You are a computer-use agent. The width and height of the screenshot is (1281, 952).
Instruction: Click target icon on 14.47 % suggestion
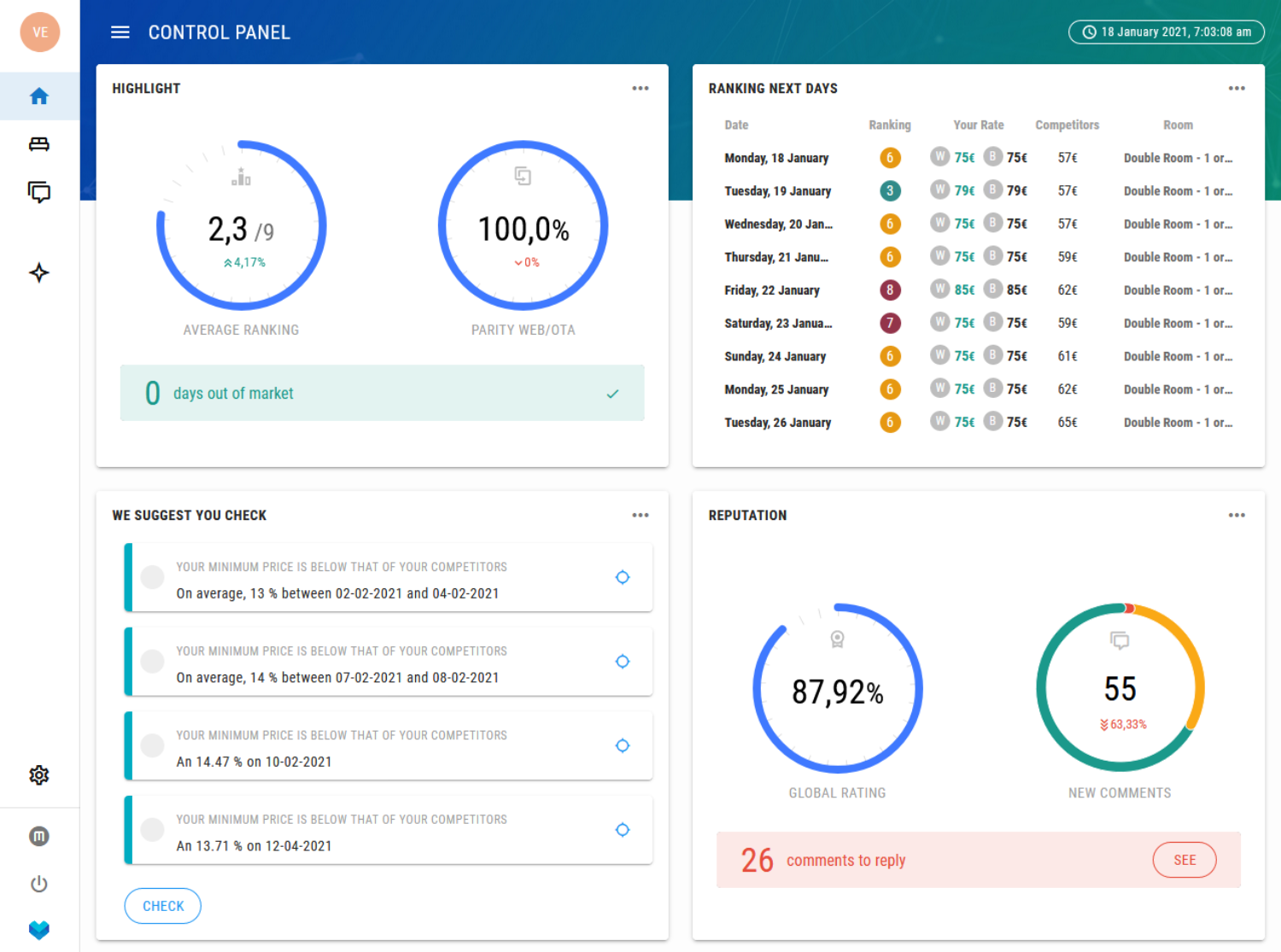pos(623,745)
